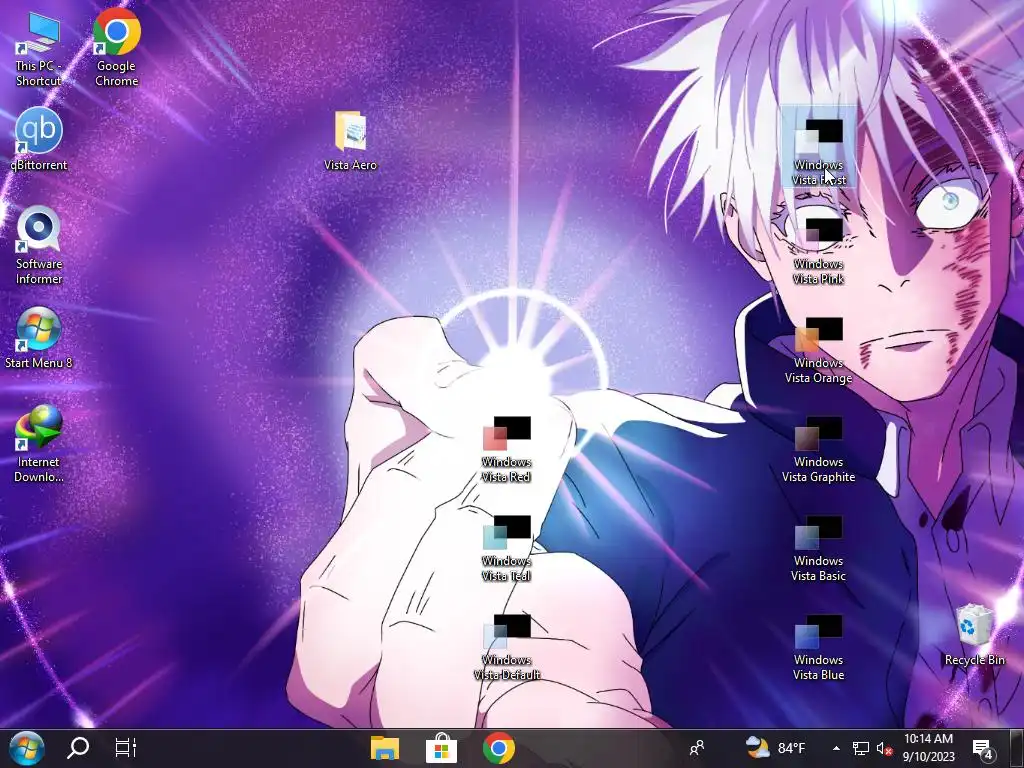1024x768 pixels.
Task: Select the Windows Vista Pink theme file
Action: [818, 251]
